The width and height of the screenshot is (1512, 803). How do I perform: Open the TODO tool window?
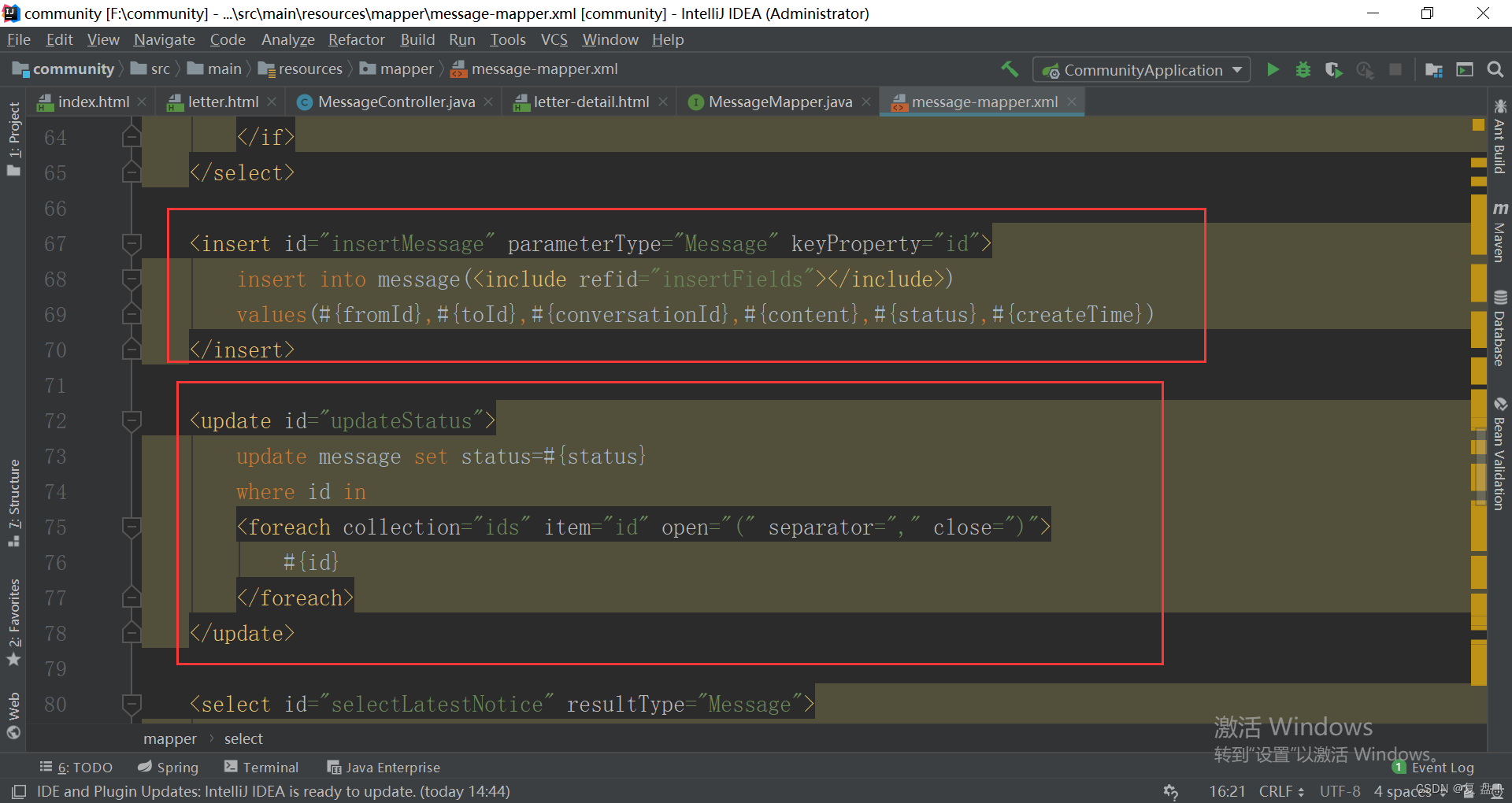[76, 767]
